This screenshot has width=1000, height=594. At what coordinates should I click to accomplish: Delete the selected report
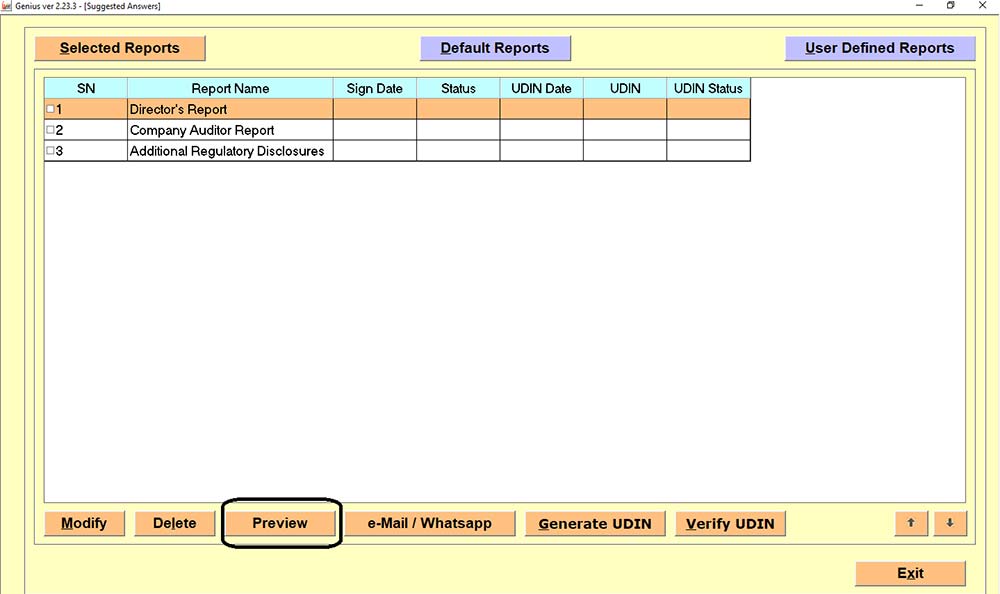pos(174,523)
